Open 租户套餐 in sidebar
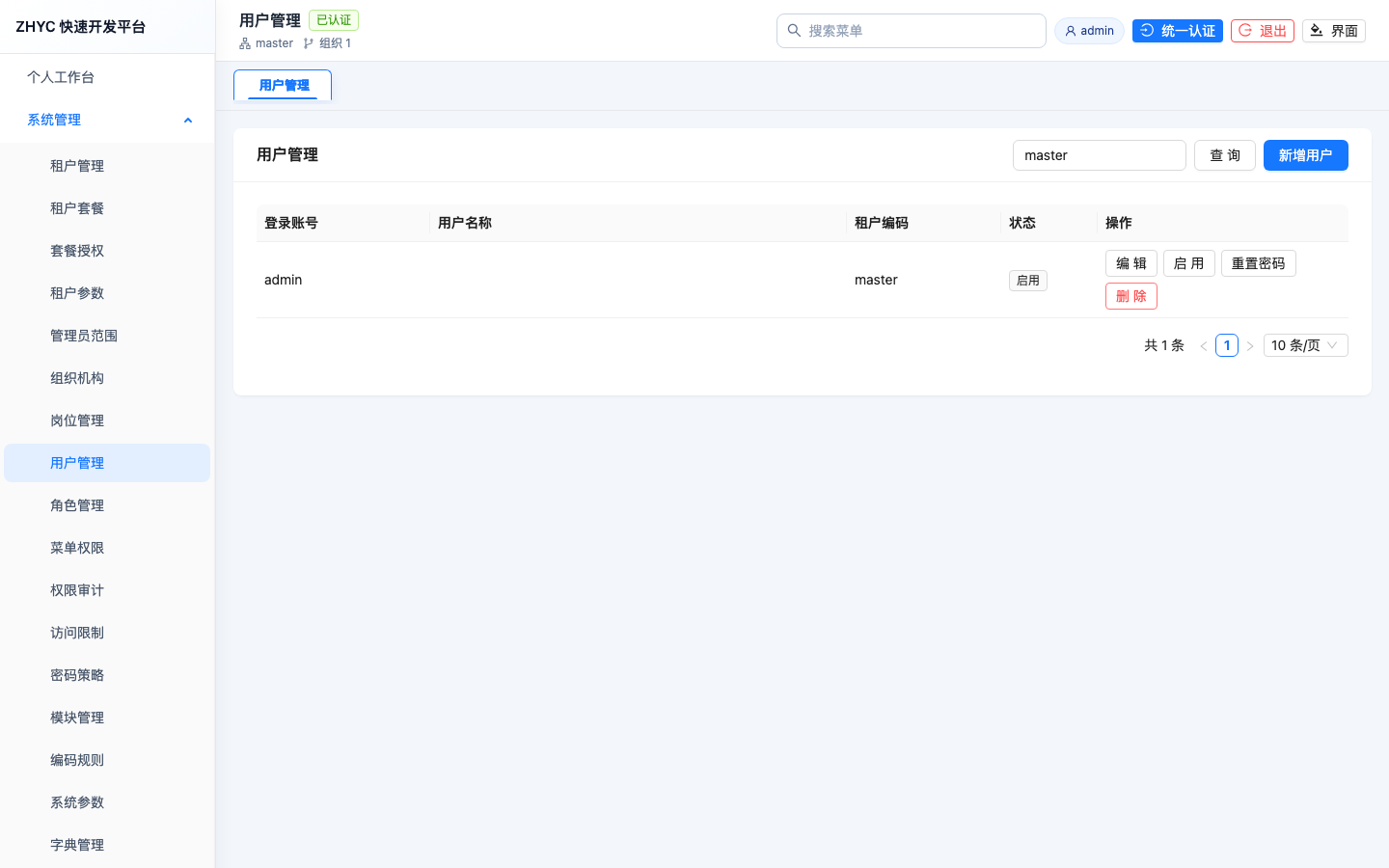The width and height of the screenshot is (1389, 868). pyautogui.click(x=107, y=208)
